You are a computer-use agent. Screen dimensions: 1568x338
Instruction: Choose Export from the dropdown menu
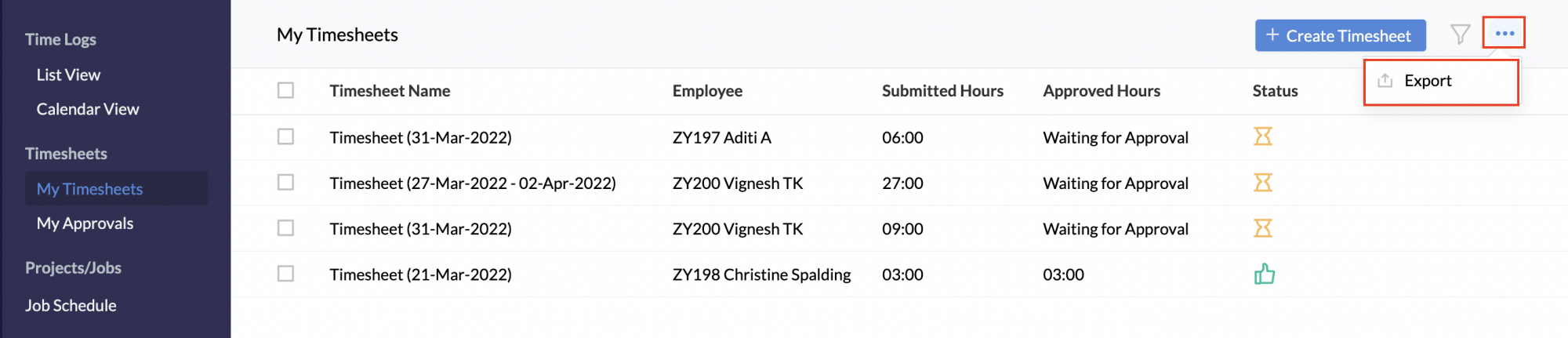pyautogui.click(x=1428, y=81)
